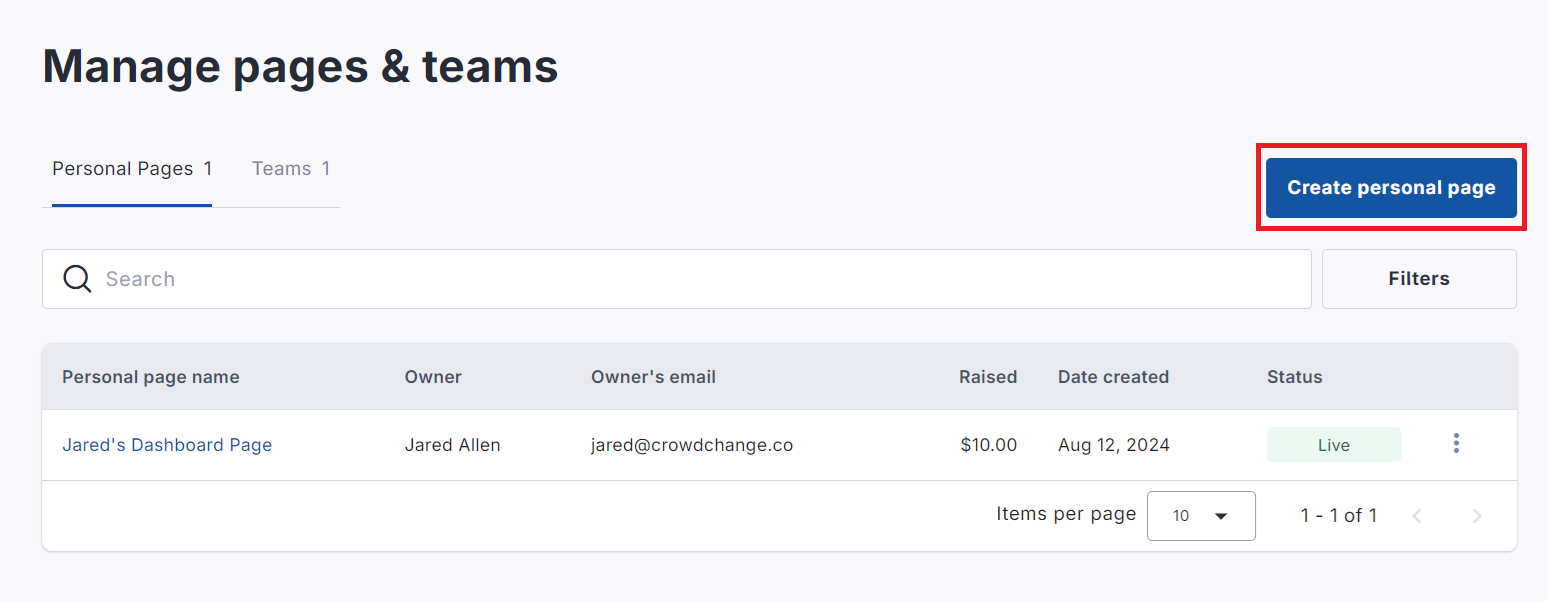Click the Owner's email column header
The height and width of the screenshot is (601, 1548).
click(653, 377)
